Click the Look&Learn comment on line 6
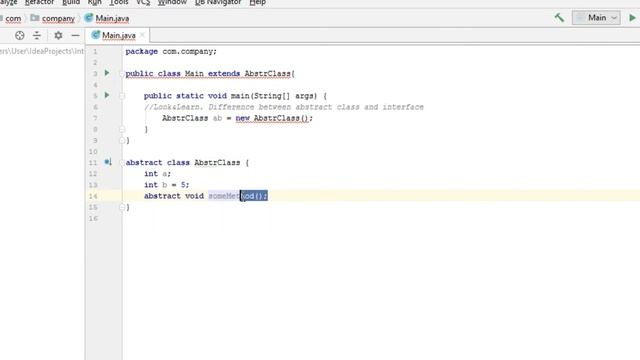 click(284, 107)
